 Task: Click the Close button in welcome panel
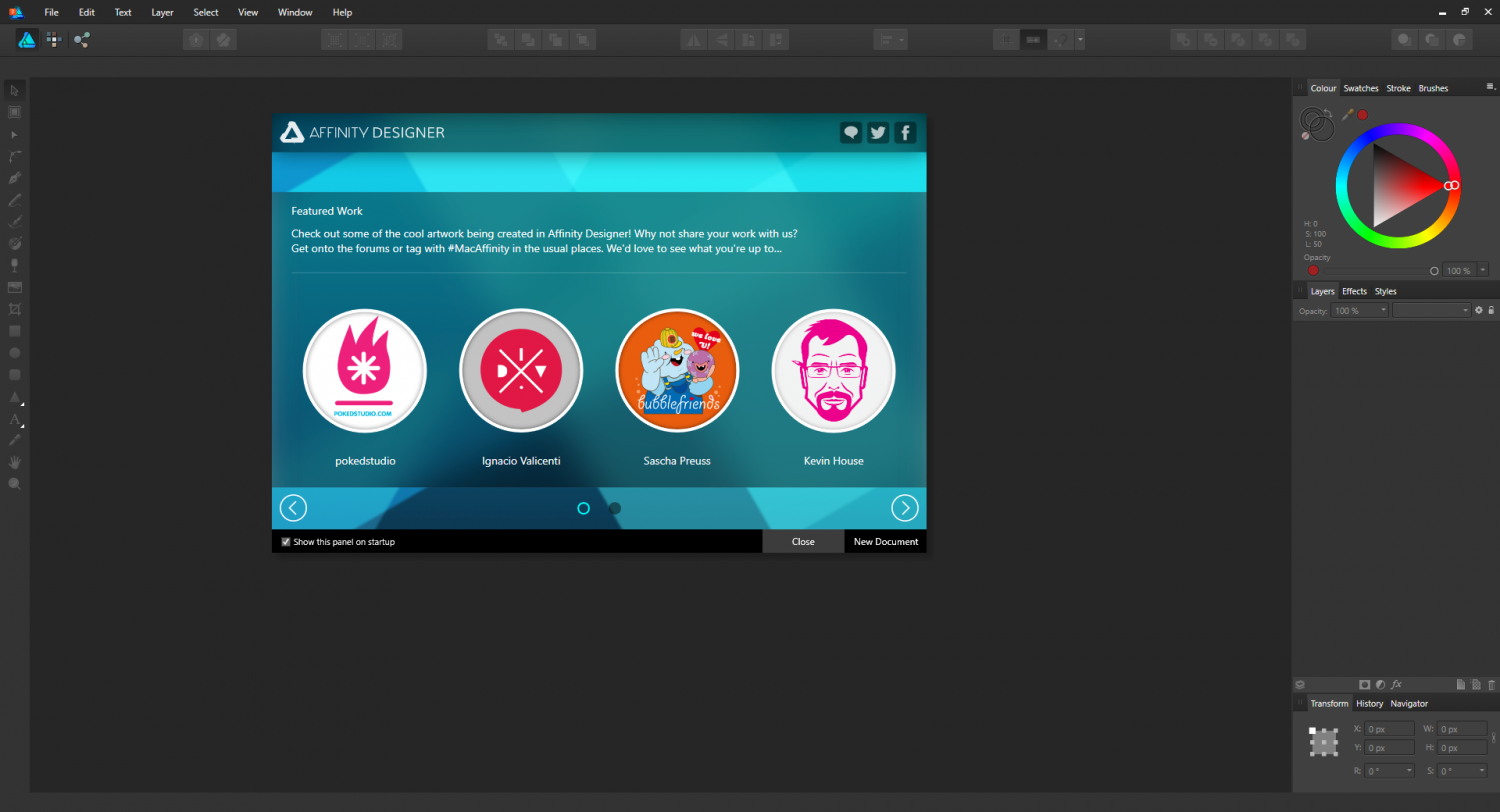click(803, 541)
